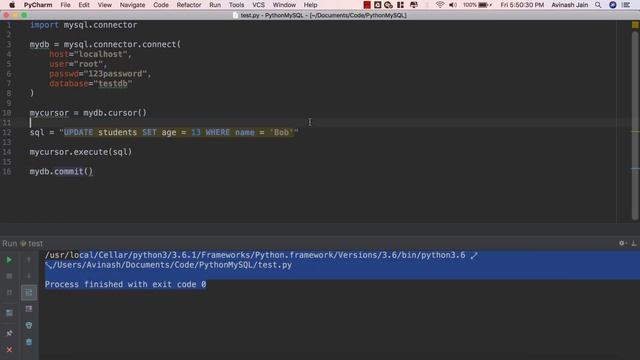Click the UPDATE students SQL string
Viewport: 640px width, 360px height.
tap(179, 132)
